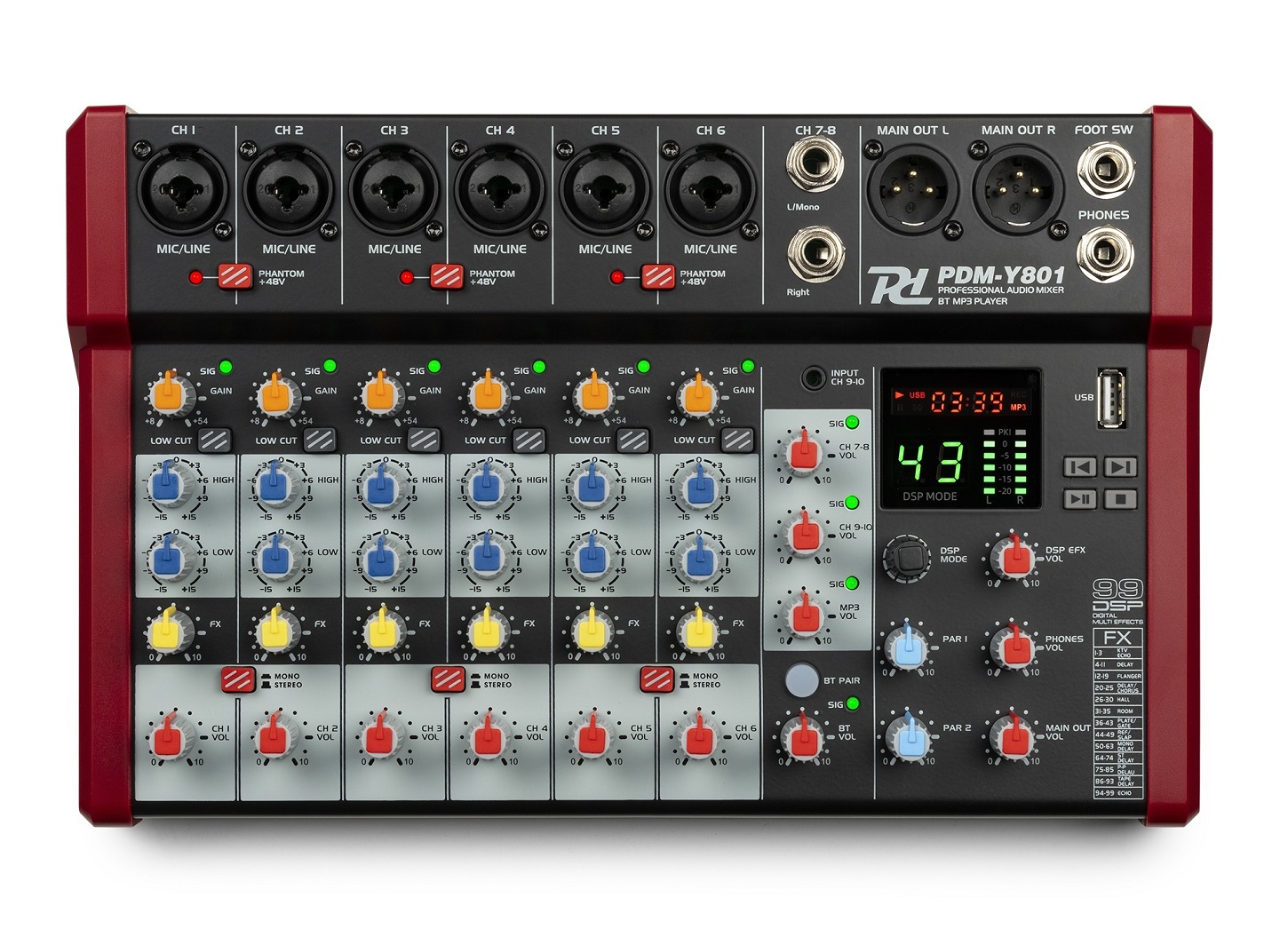Click the CH 3 blue HIGH EQ knob

[x=379, y=486]
